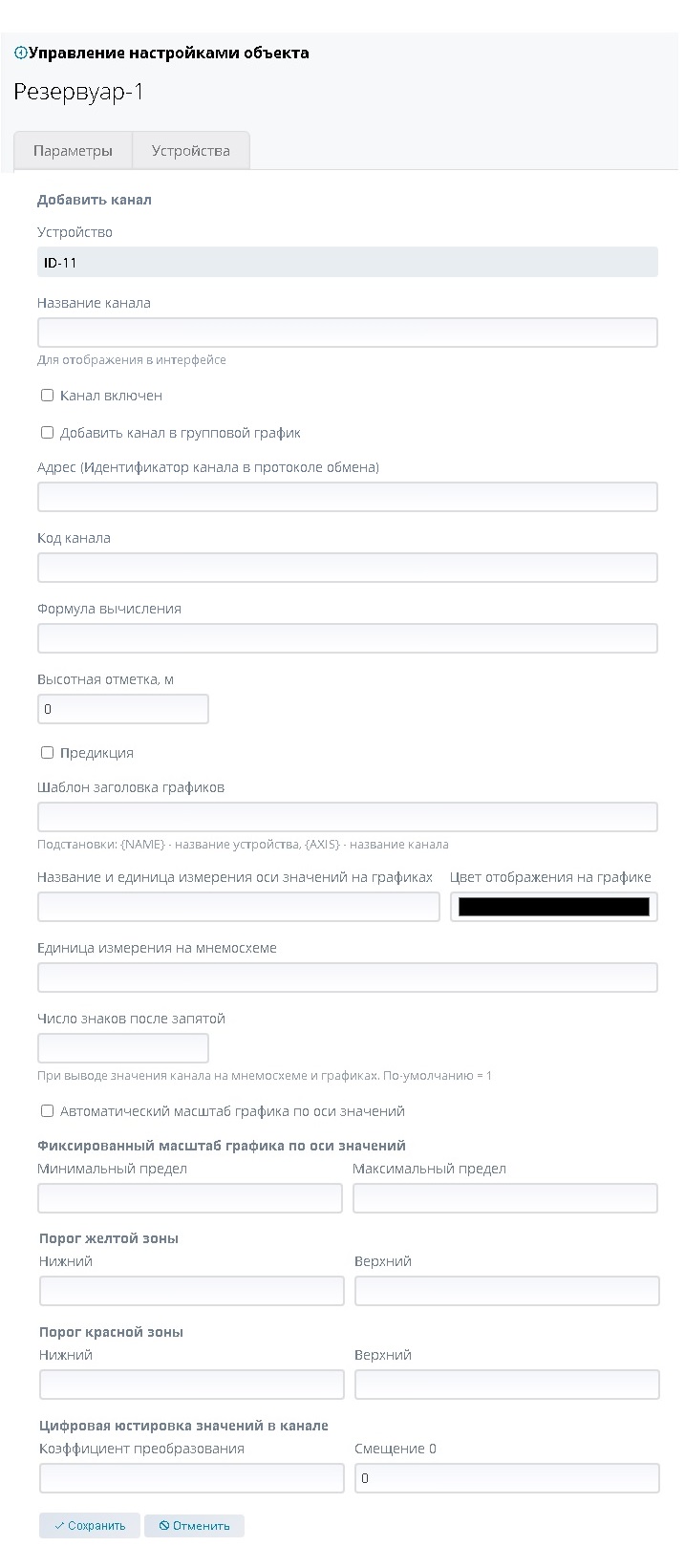Select the Число знаков после запятой field

tap(122, 1048)
